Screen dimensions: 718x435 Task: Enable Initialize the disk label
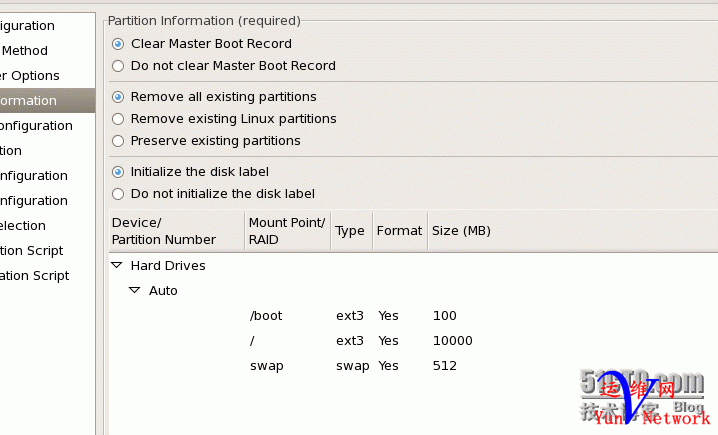point(119,172)
